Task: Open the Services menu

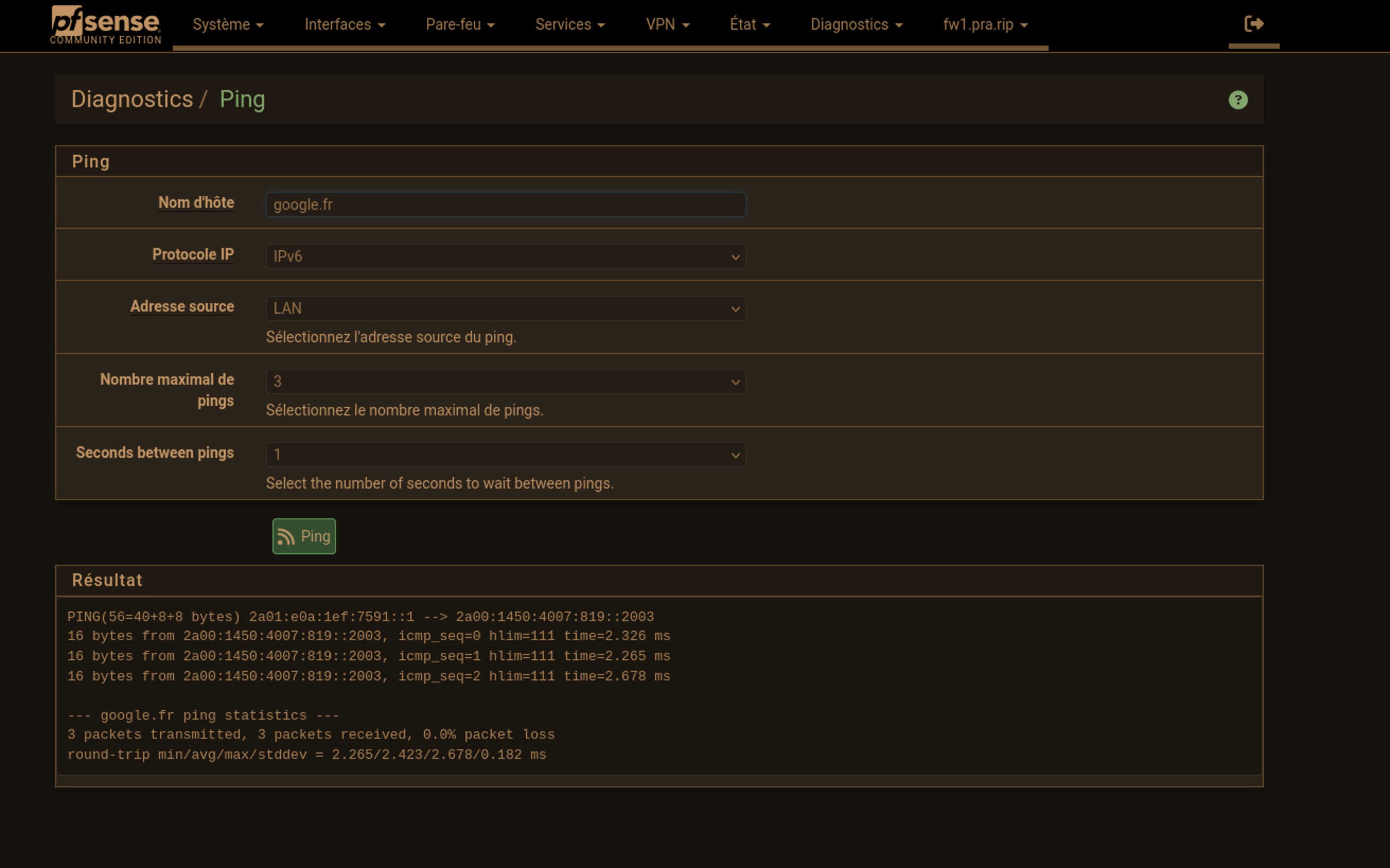Action: point(570,25)
